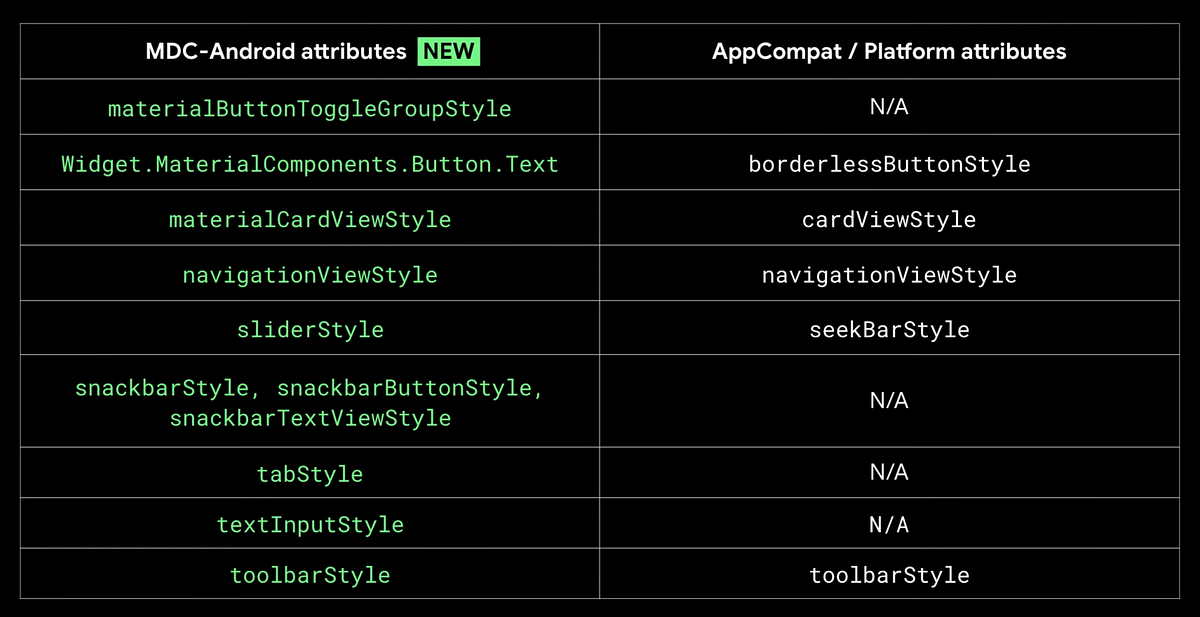Select the materialButtonToggleGroupStyle attribute
Screen dimensions: 1200x617
pos(310,109)
